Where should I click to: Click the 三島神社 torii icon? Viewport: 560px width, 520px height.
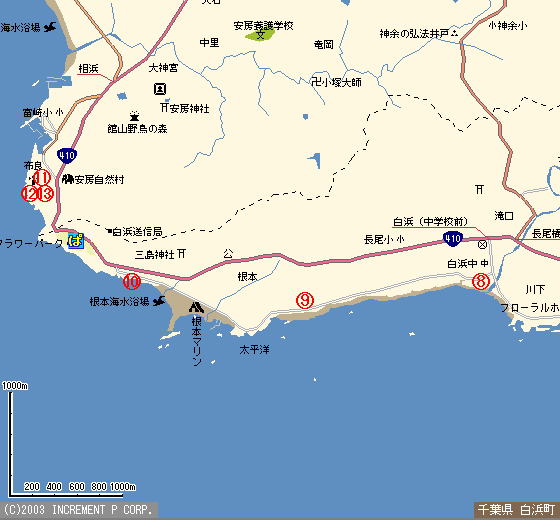[181, 254]
